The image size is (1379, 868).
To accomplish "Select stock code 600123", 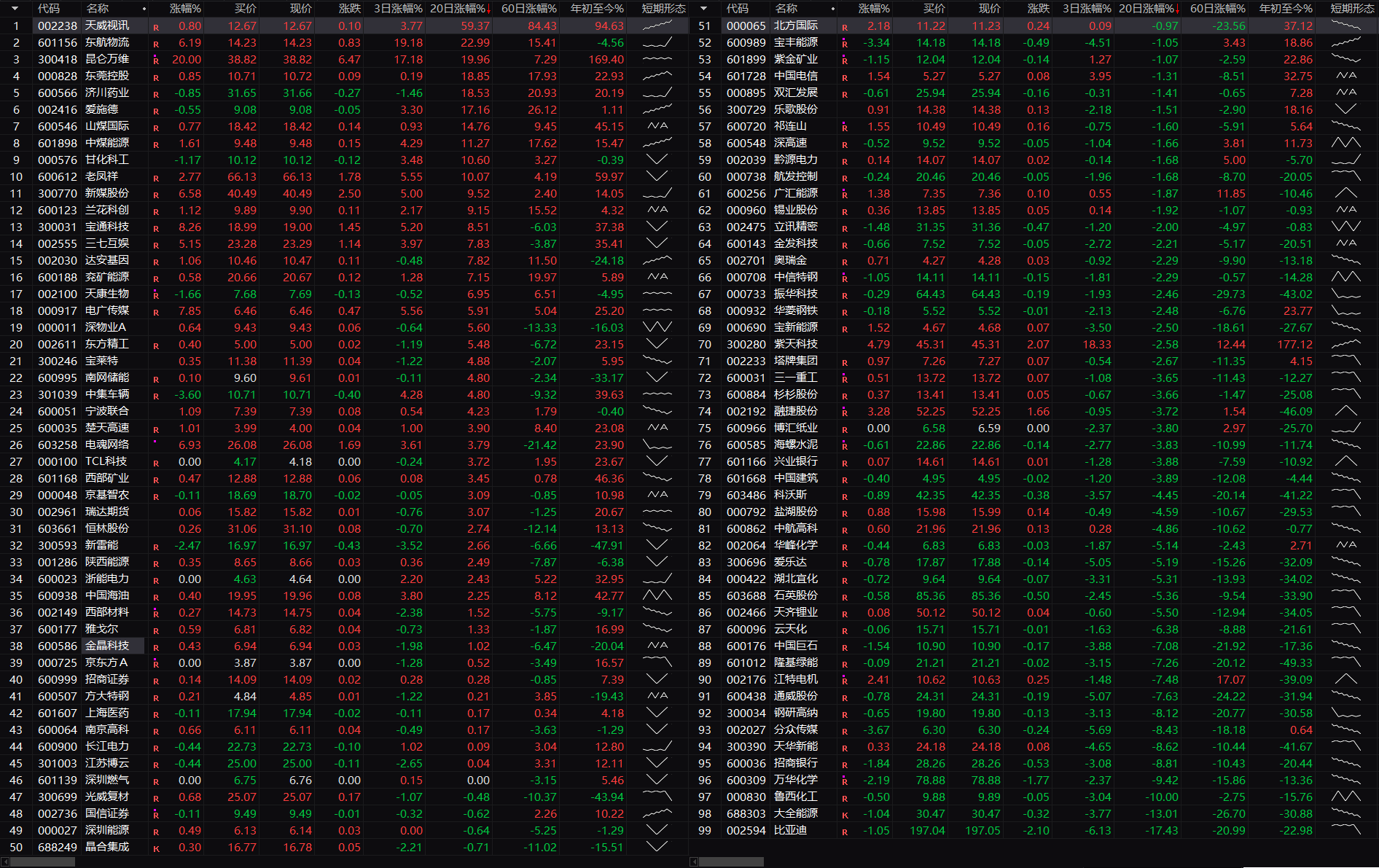I will coord(58,210).
